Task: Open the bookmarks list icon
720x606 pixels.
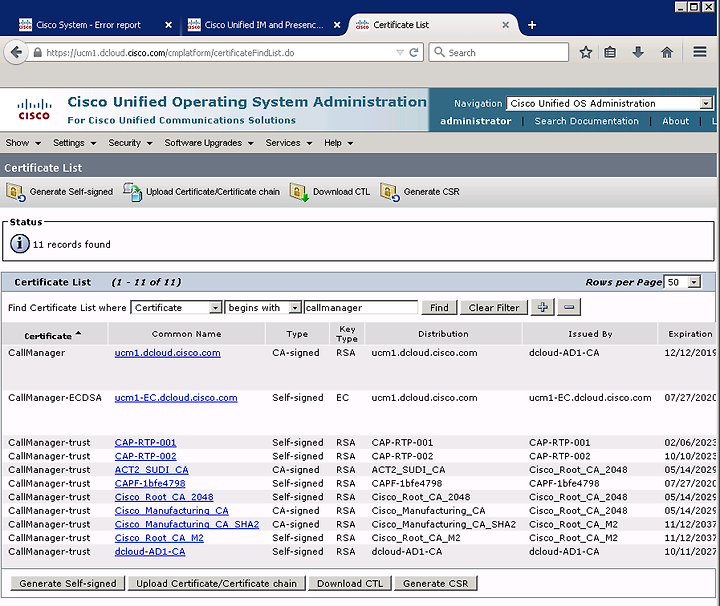Action: (610, 52)
